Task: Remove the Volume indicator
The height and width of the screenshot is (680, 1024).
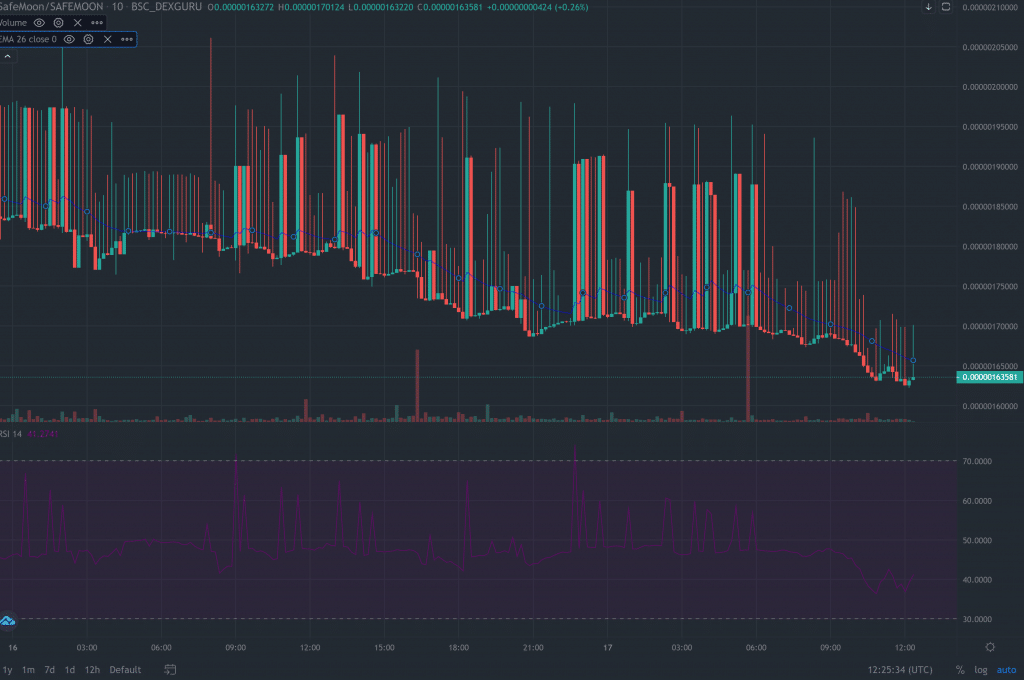Action: [78, 23]
